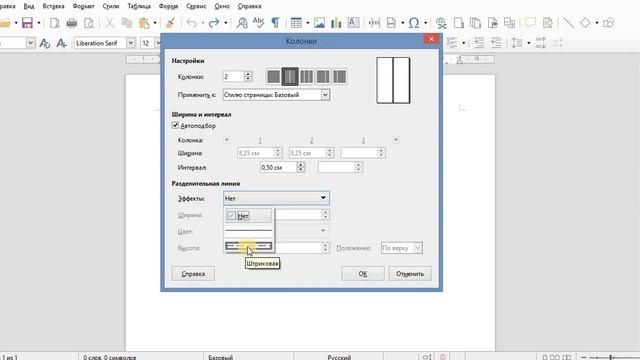Open the Формат menu
640x360 pixels.
(83, 6)
